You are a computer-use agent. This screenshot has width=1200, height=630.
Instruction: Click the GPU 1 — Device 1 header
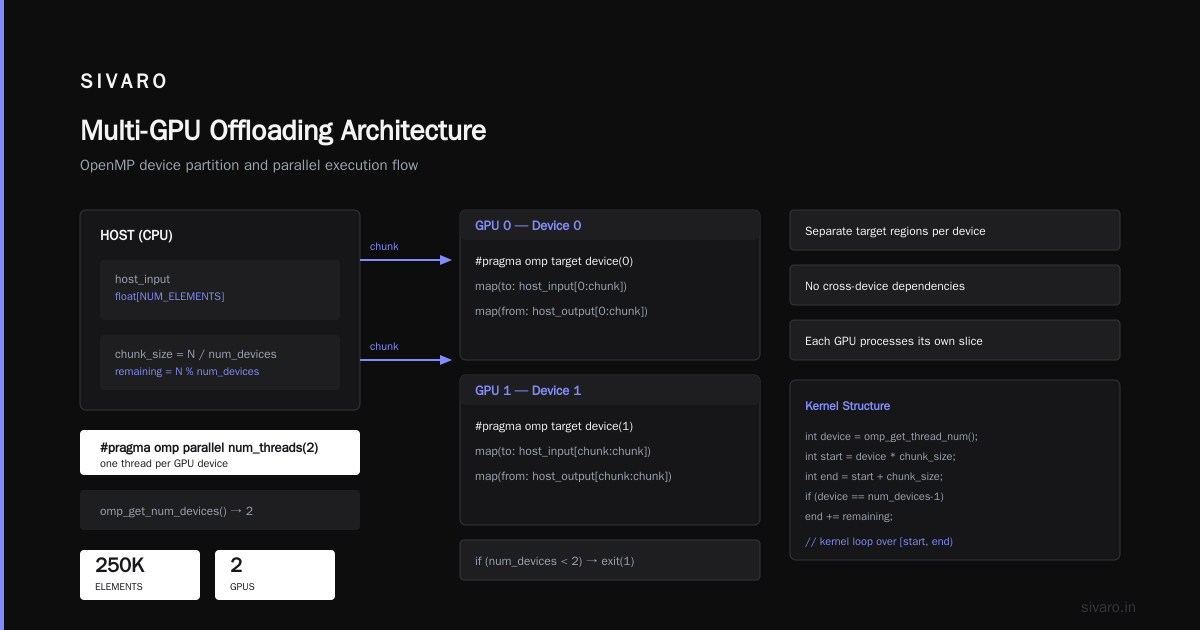coord(610,391)
